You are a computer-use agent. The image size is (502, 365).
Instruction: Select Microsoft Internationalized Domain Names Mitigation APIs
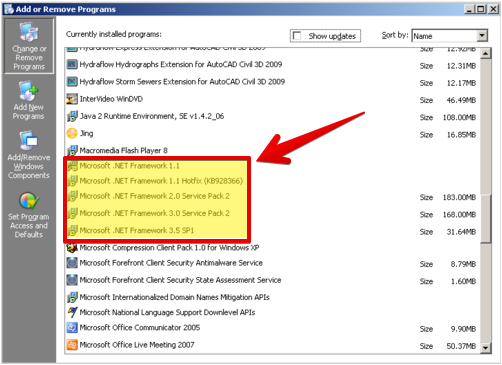(174, 297)
